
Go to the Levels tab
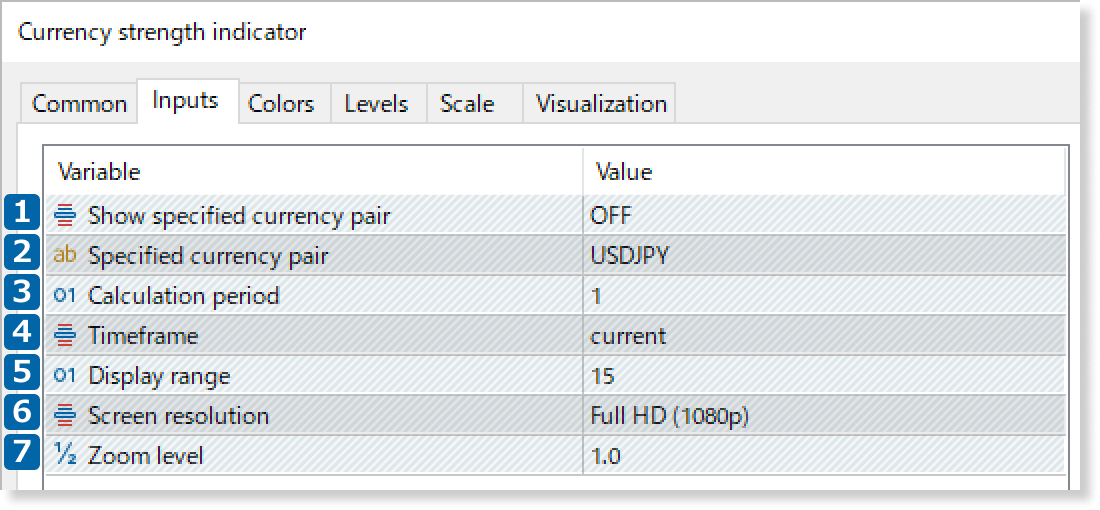tap(377, 104)
